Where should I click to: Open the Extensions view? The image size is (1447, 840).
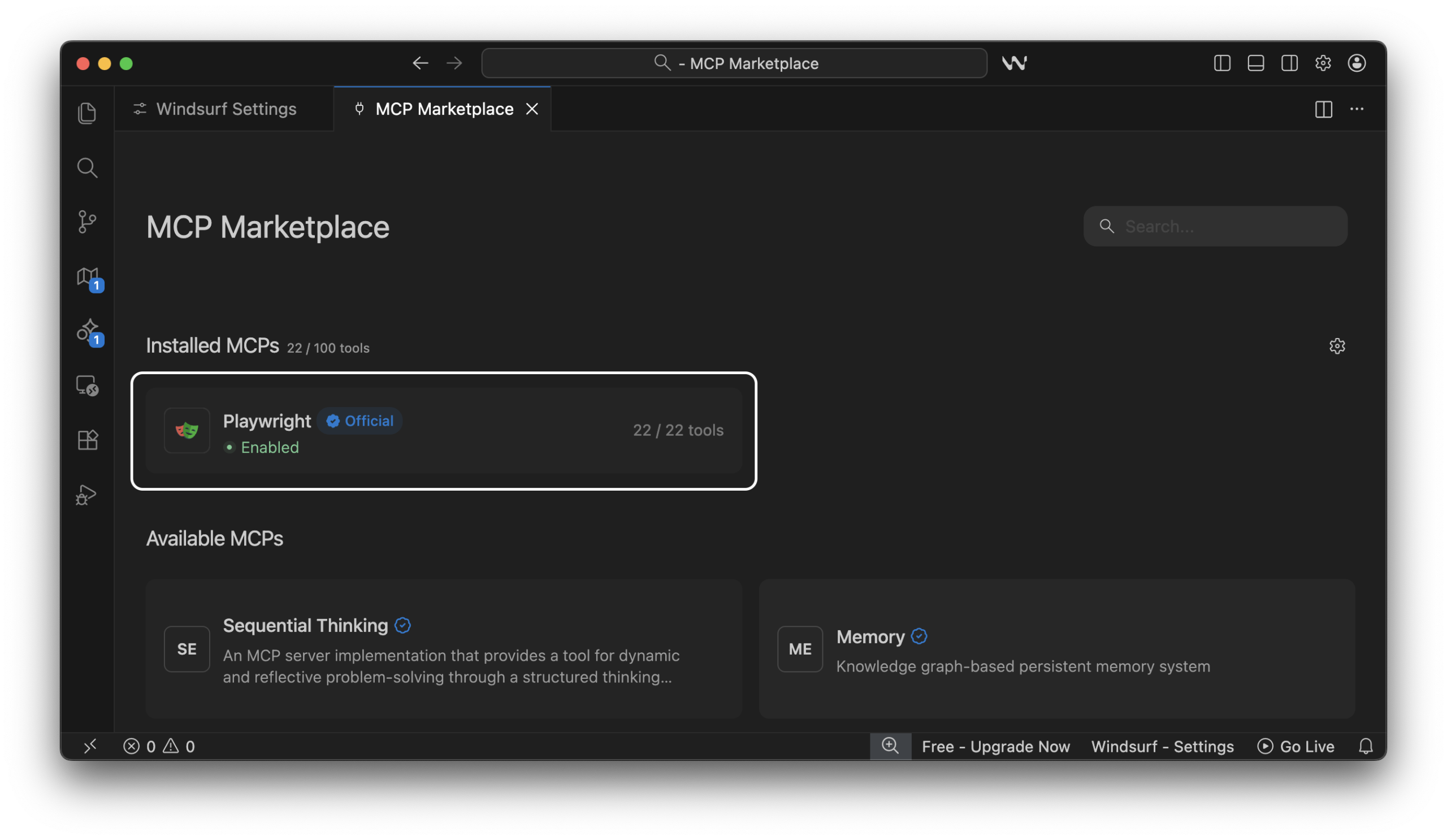(x=87, y=440)
